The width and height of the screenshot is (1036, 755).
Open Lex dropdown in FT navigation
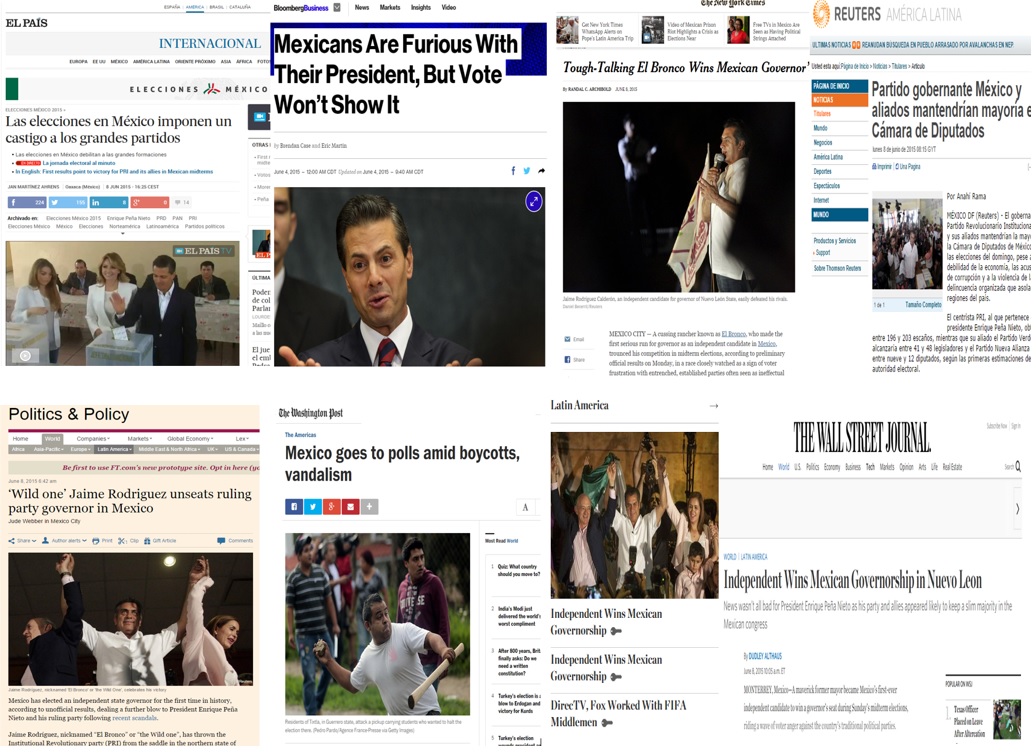point(242,439)
